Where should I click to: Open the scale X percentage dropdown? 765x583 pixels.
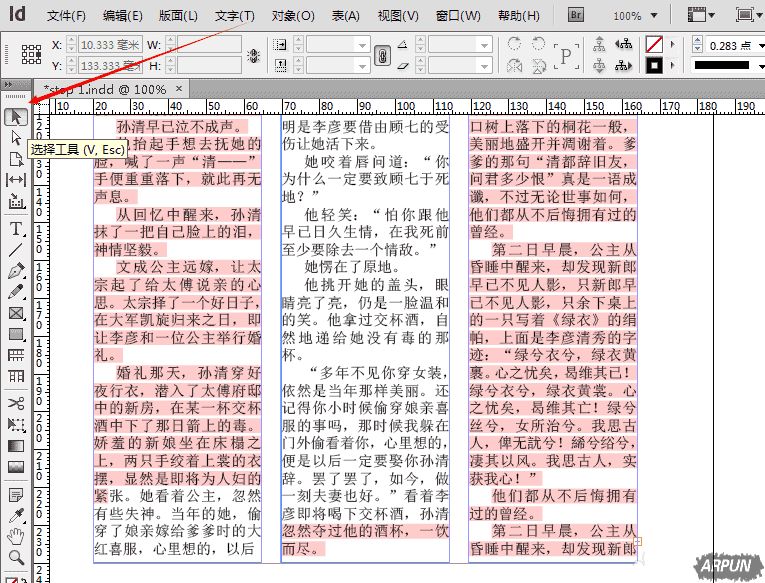362,45
